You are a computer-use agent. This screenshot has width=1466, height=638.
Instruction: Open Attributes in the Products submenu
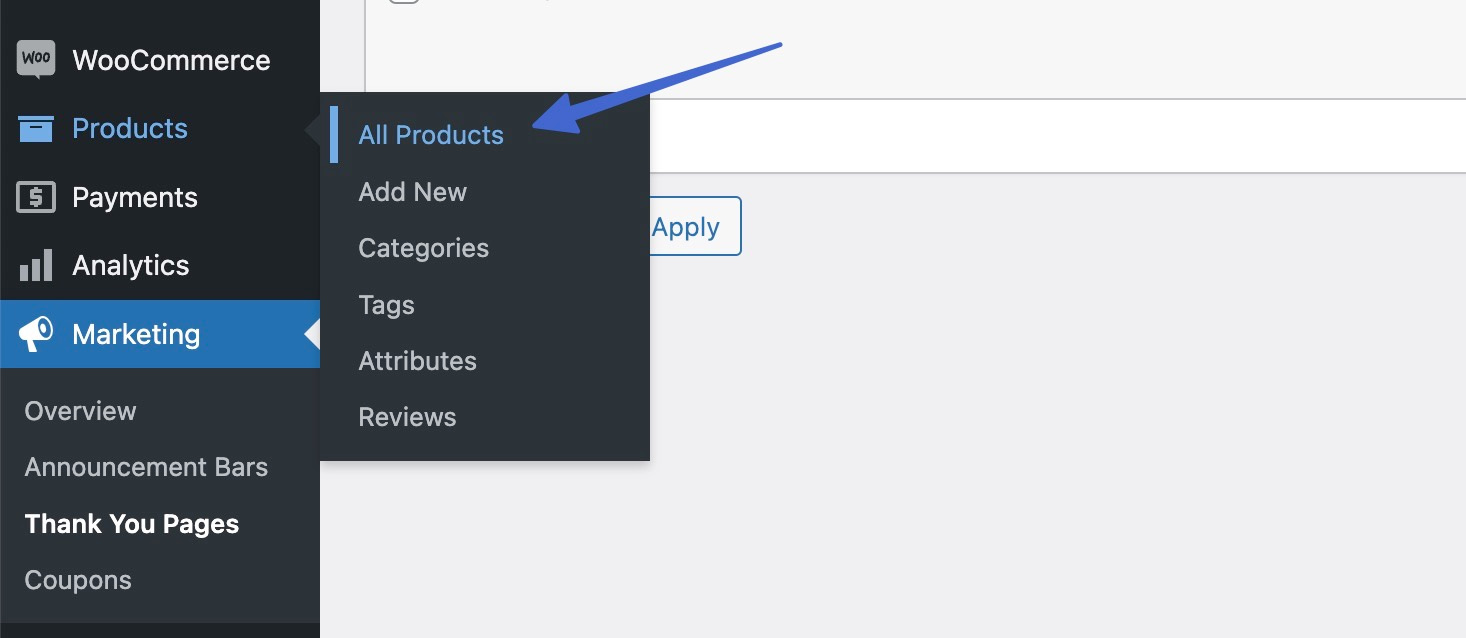(418, 361)
